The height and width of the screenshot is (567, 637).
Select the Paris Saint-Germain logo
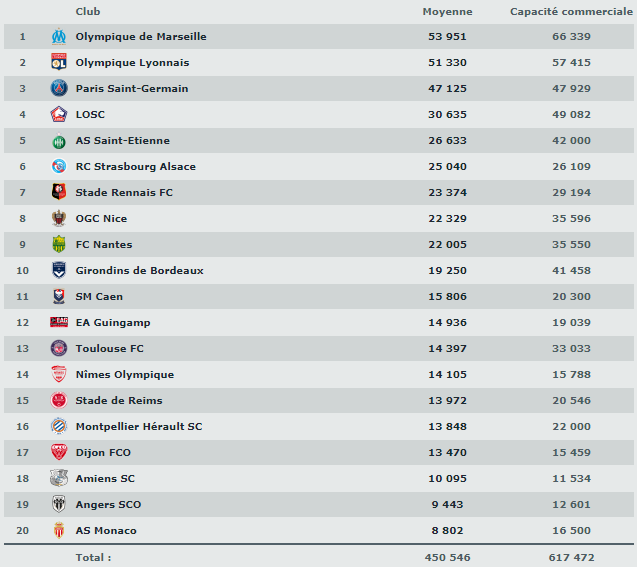point(58,88)
